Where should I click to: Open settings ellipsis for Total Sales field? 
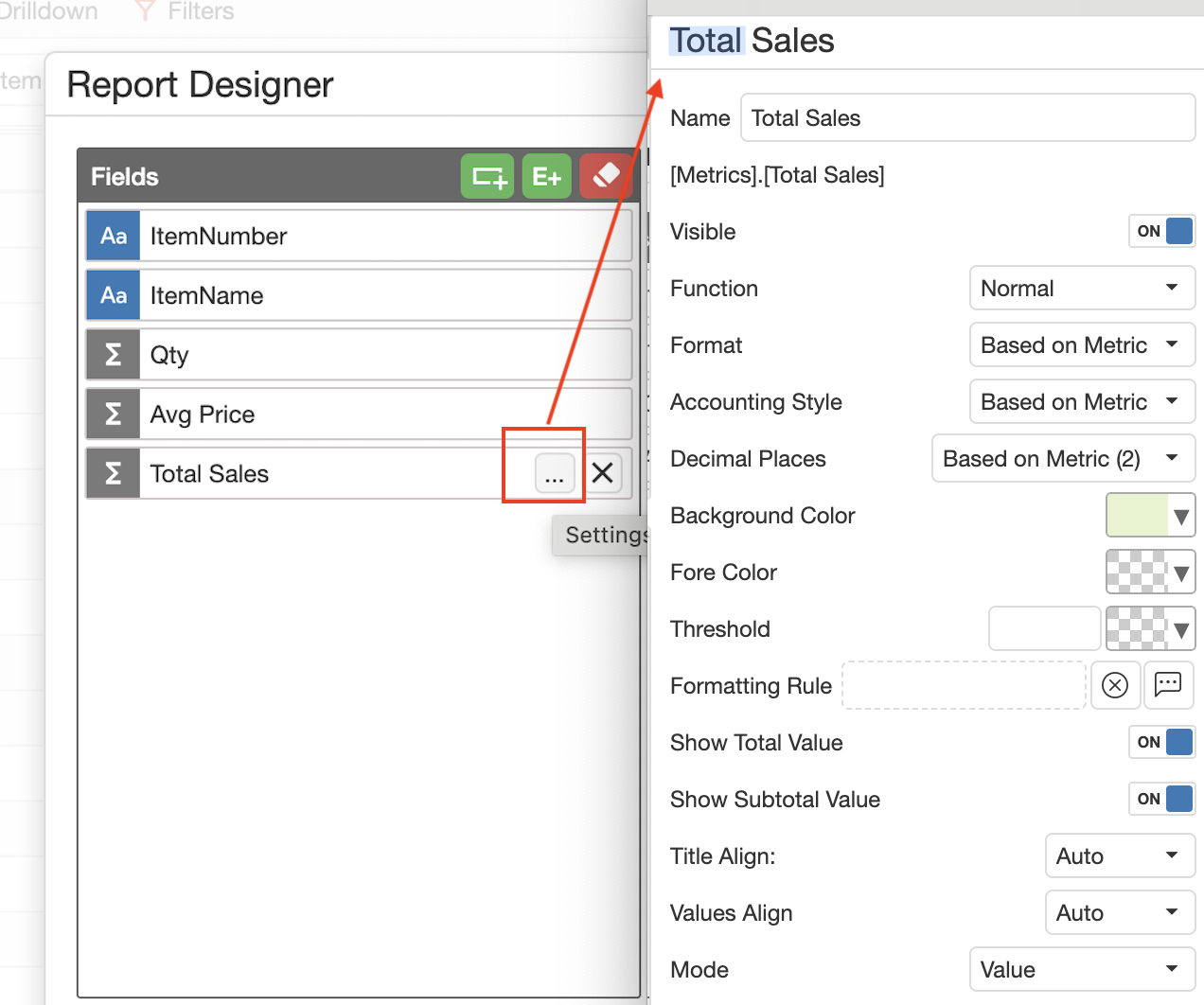[555, 473]
